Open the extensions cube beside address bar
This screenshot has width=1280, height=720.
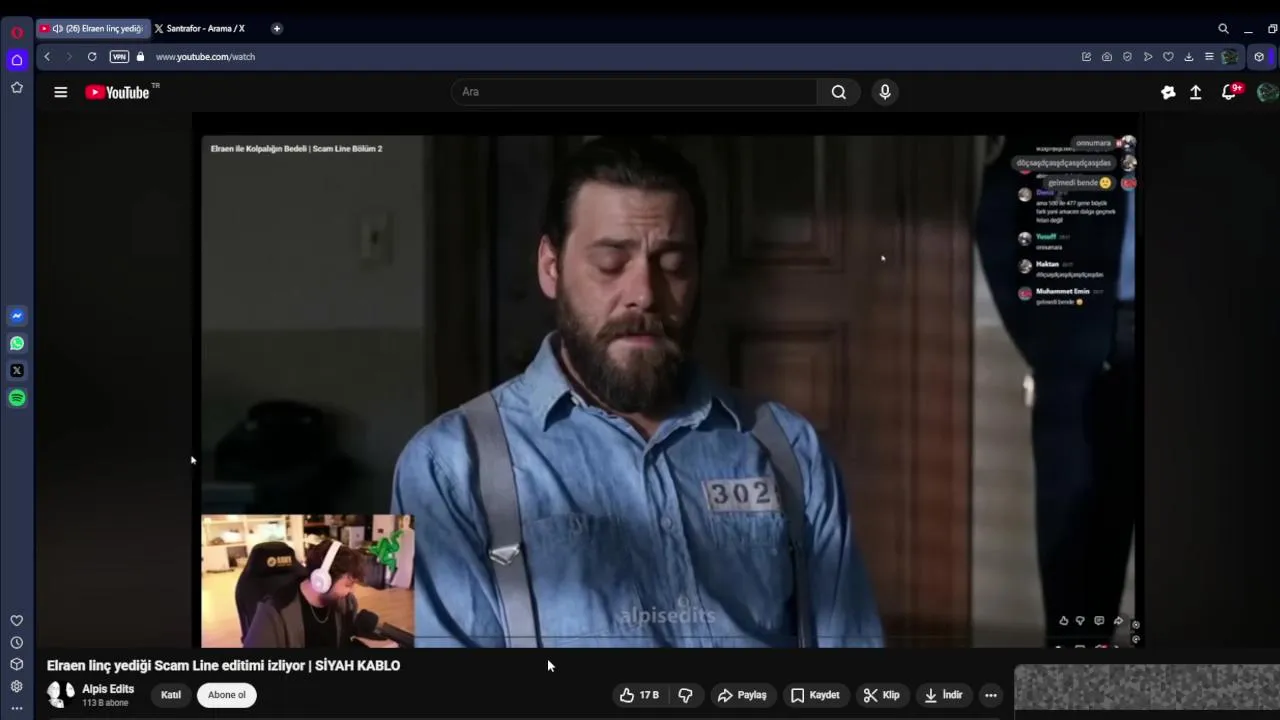1259,57
